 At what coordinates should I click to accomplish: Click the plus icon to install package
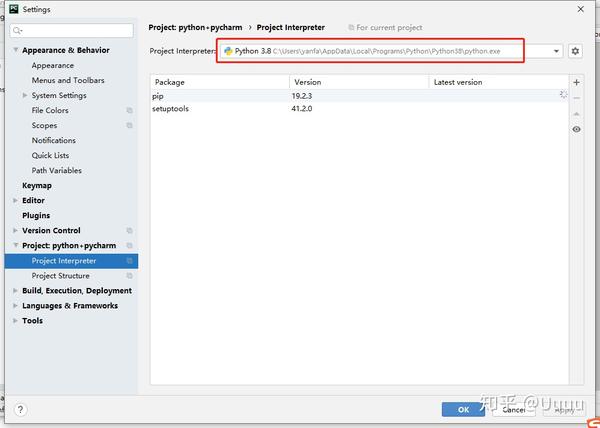coord(576,82)
